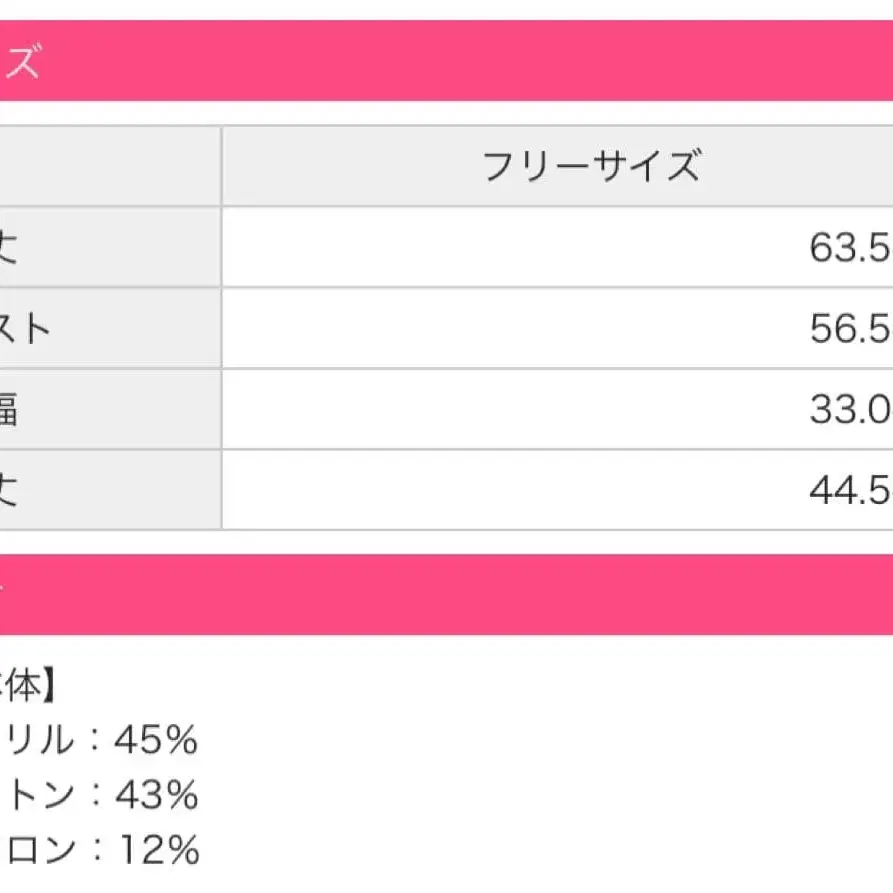This screenshot has height=893, width=893.
Task: Click the empty gray cell left of フリーサイズ
Action: click(108, 166)
